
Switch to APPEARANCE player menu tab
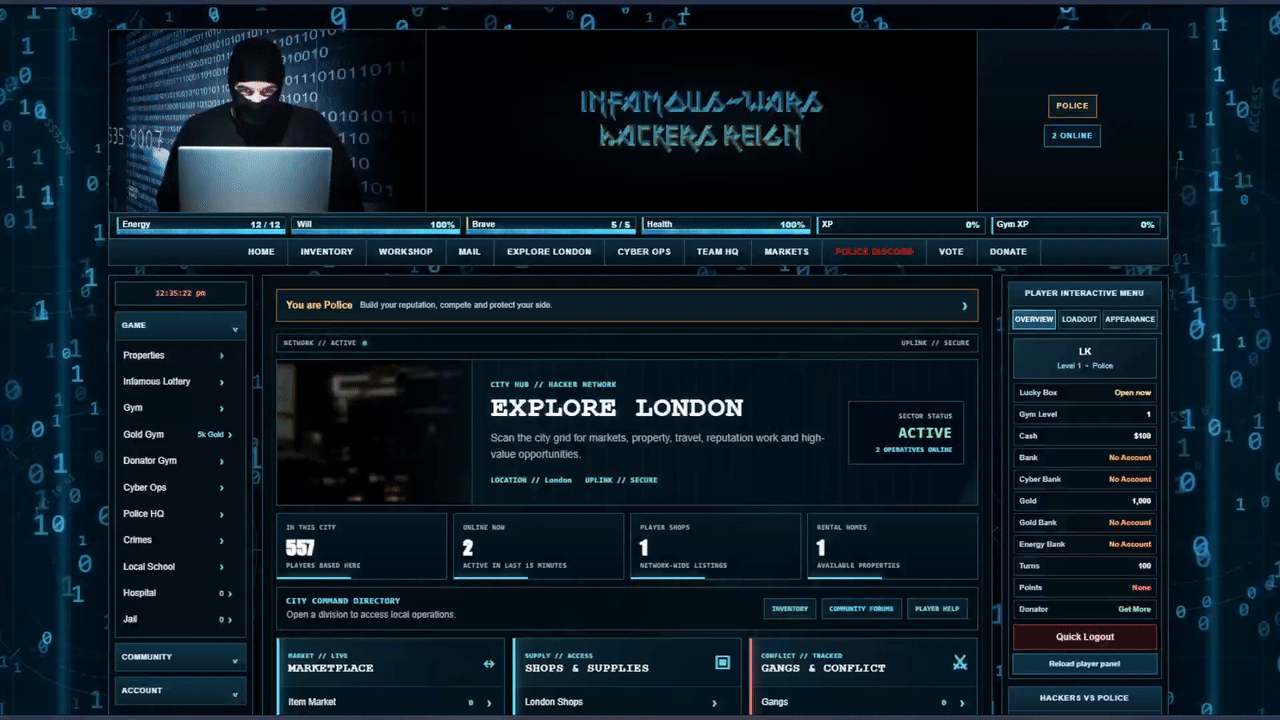click(1130, 319)
